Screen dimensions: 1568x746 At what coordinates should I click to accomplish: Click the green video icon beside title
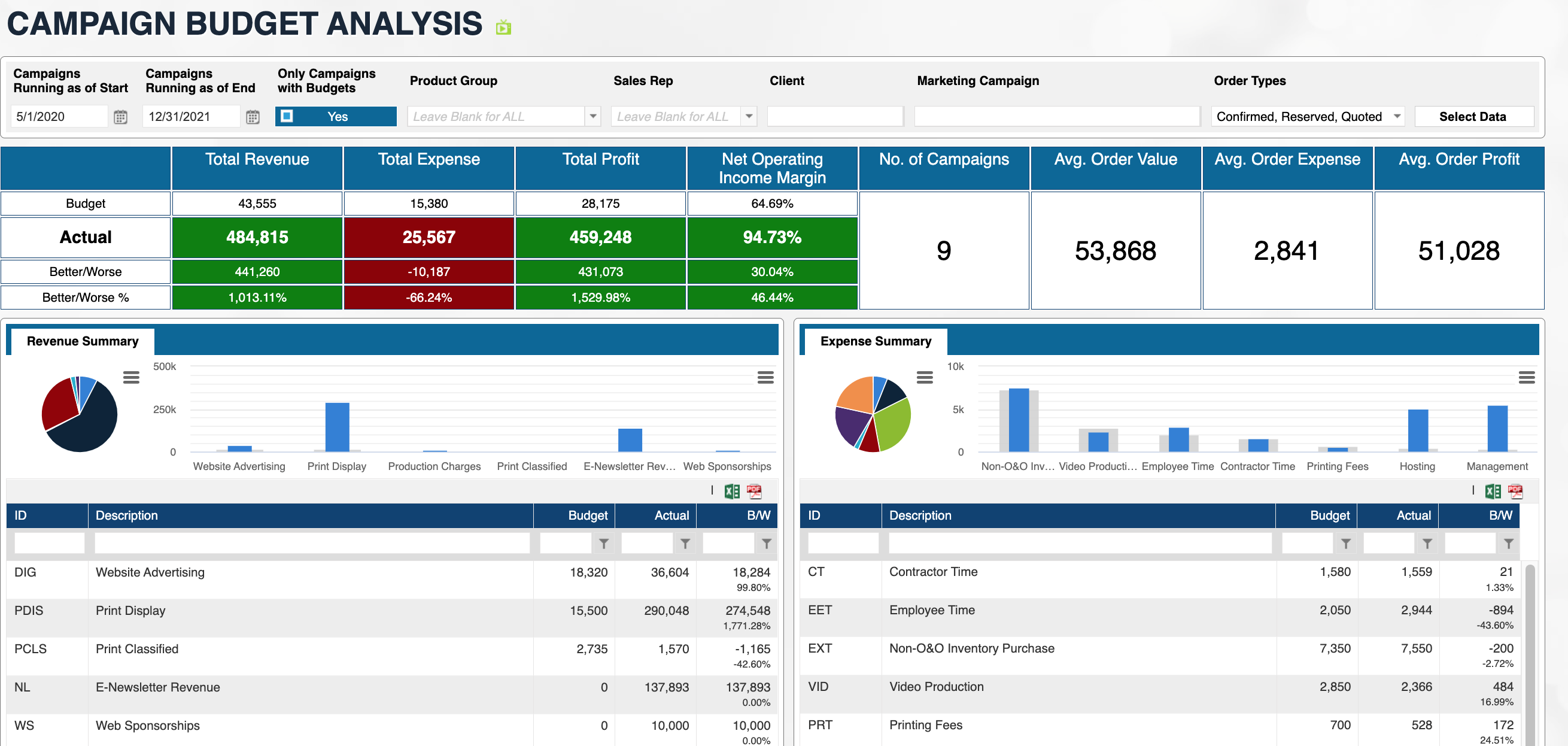[503, 28]
